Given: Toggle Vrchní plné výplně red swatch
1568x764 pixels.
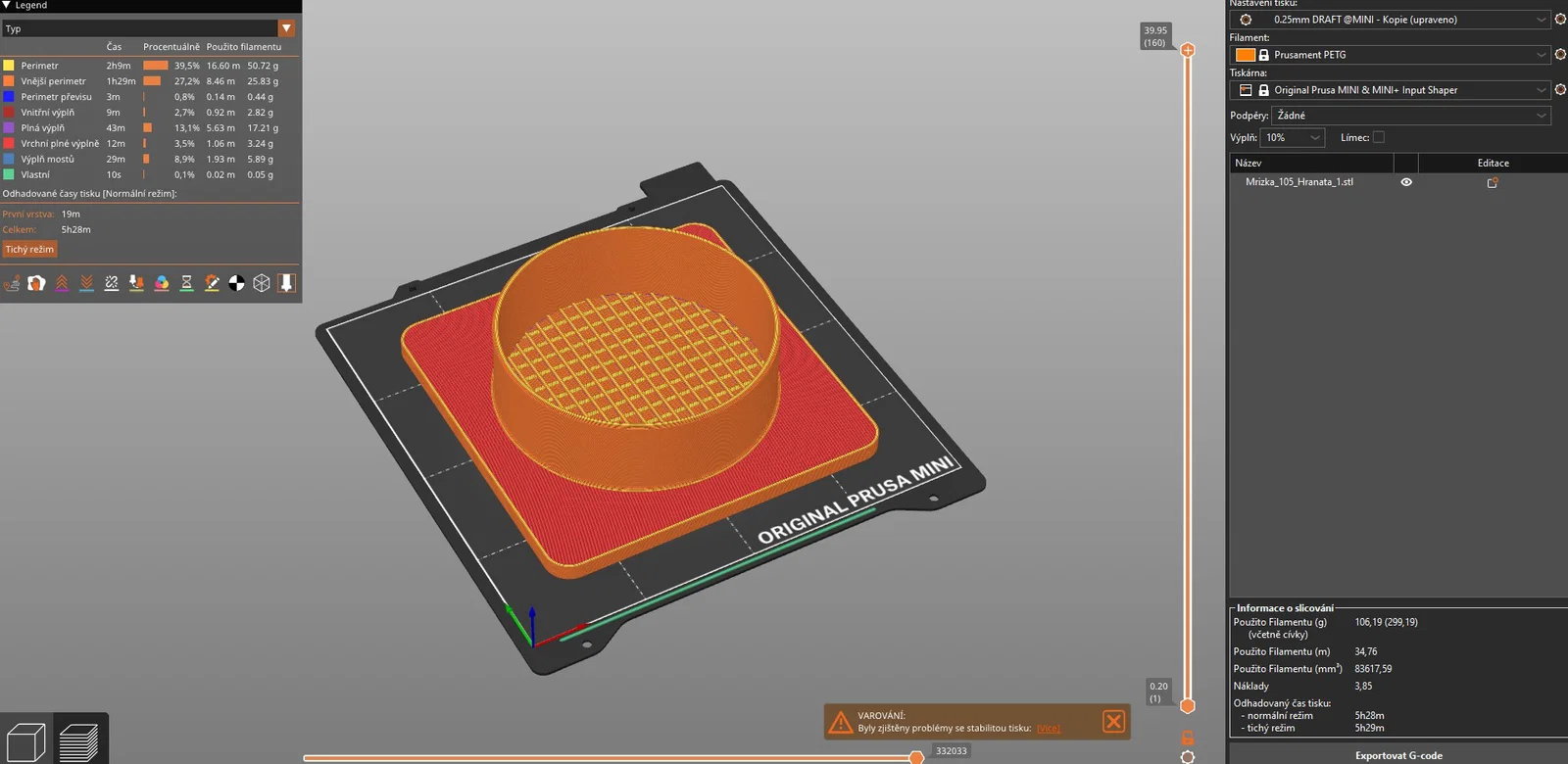Looking at the screenshot, I should (9, 144).
